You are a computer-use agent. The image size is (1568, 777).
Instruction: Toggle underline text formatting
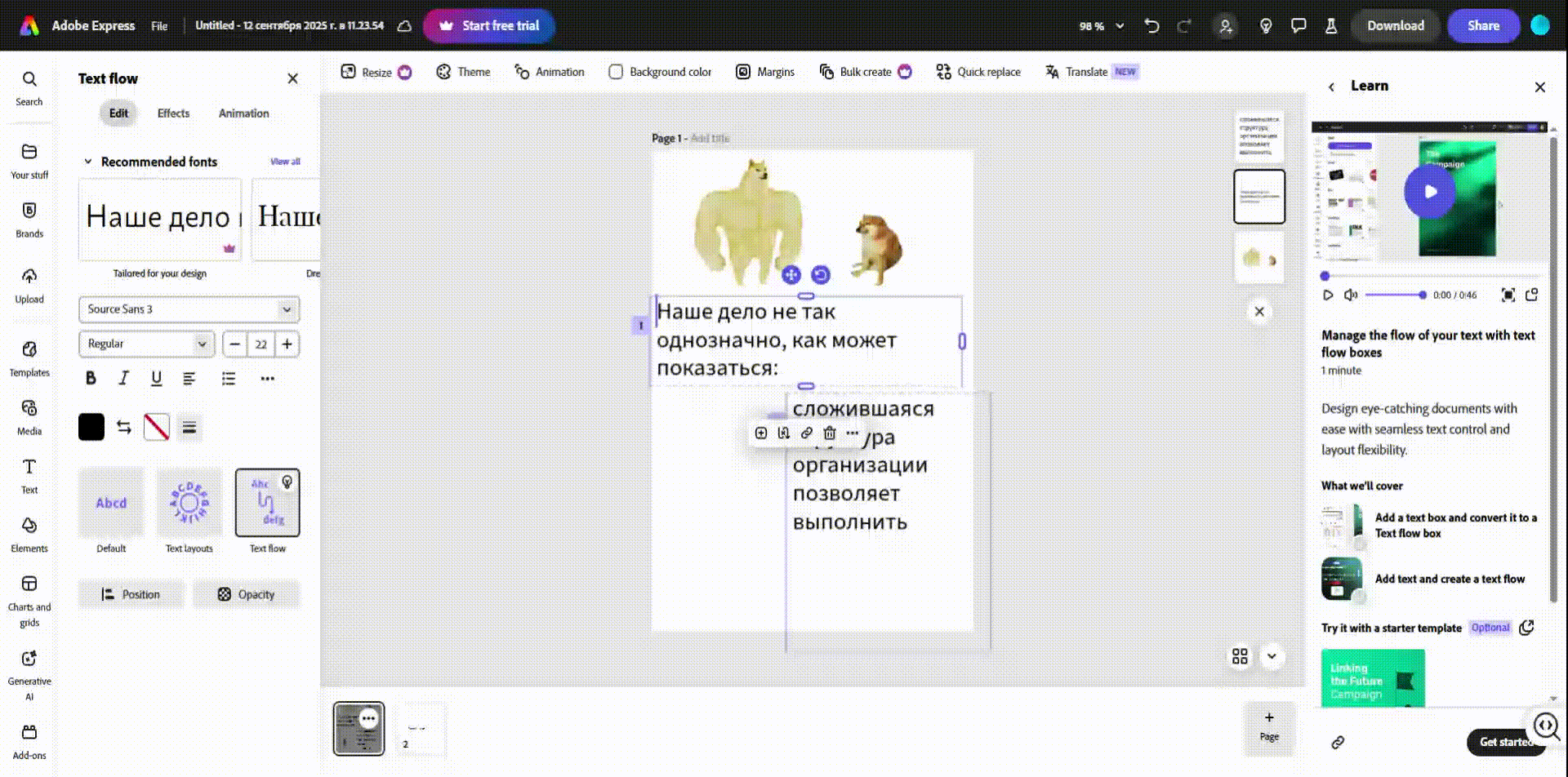tap(156, 378)
